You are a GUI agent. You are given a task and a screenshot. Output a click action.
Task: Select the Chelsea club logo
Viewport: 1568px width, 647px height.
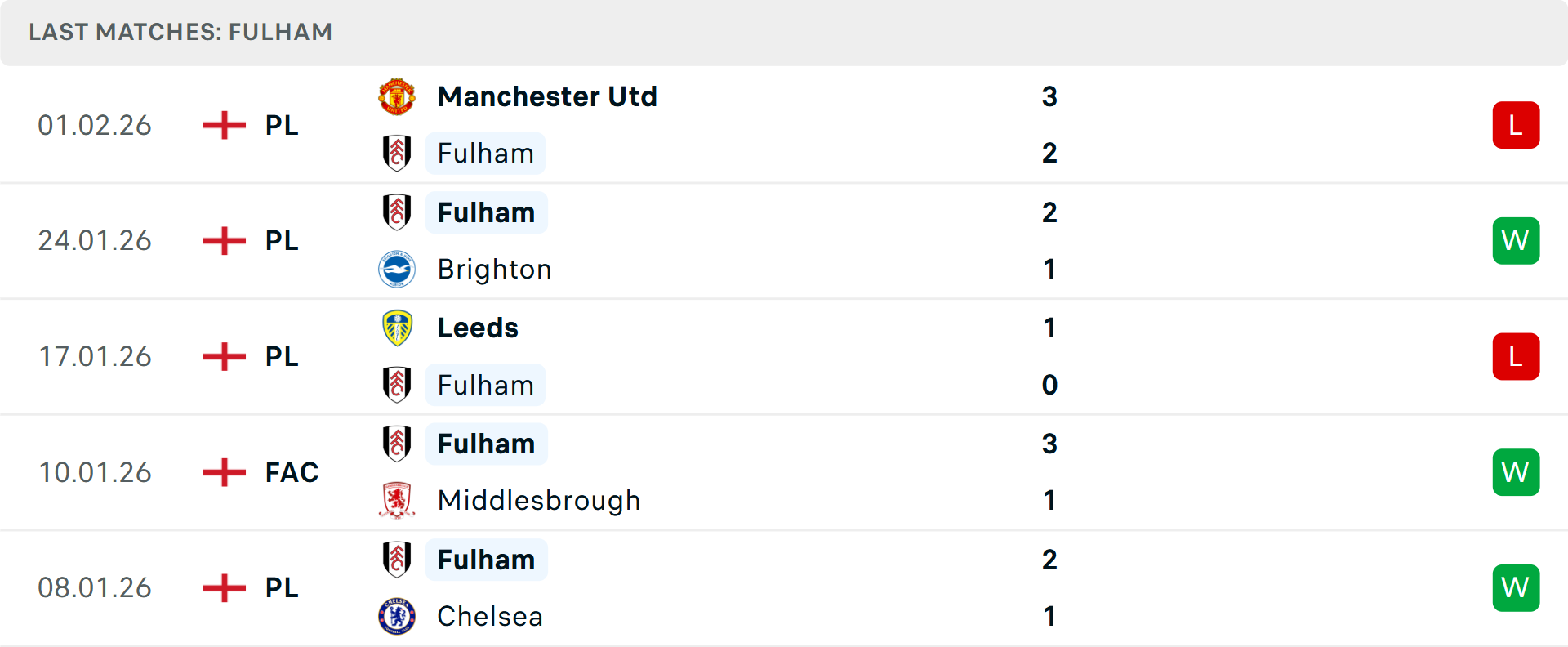click(397, 616)
